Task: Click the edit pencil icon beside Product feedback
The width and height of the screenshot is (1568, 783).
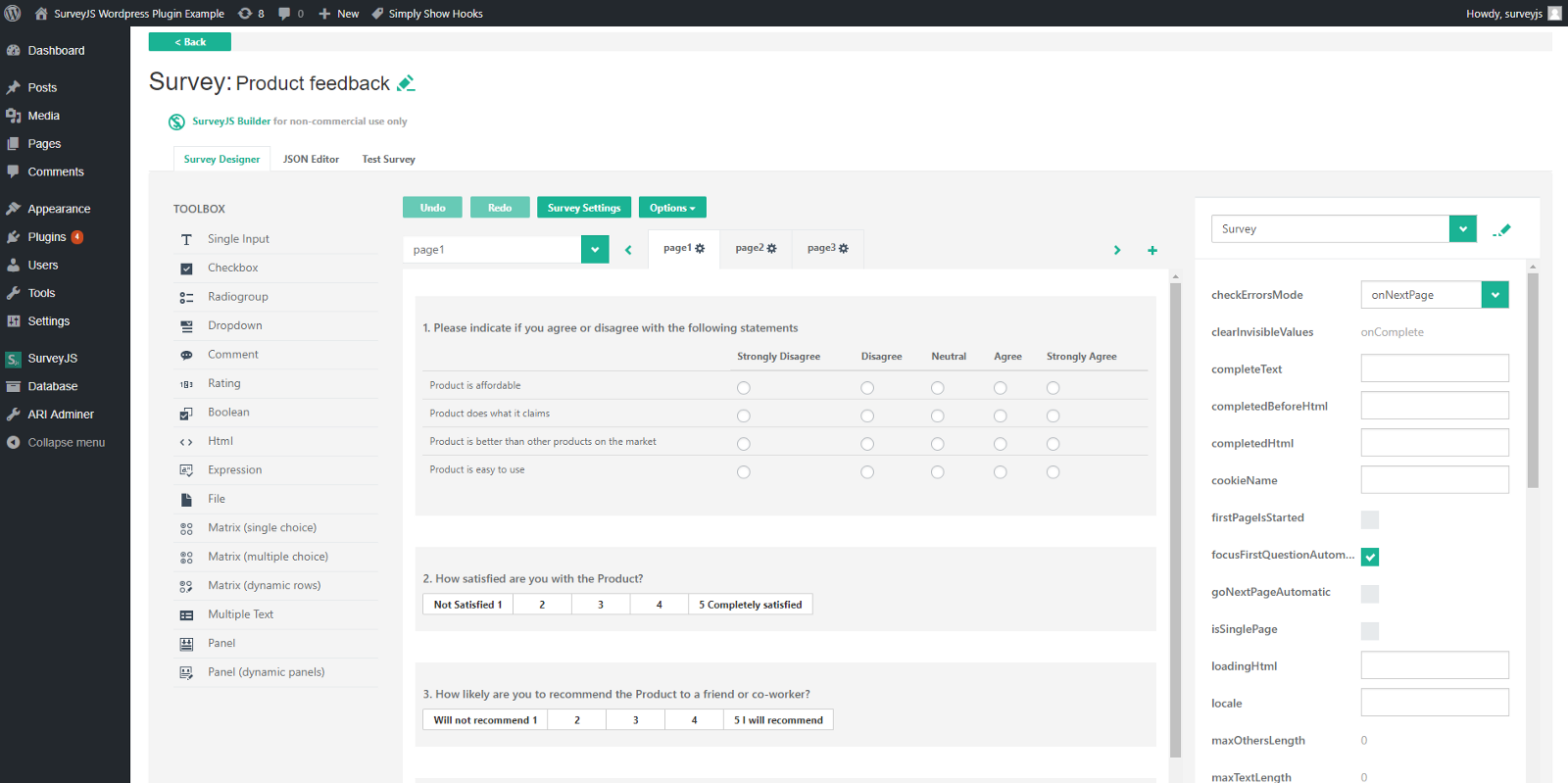Action: (x=406, y=84)
